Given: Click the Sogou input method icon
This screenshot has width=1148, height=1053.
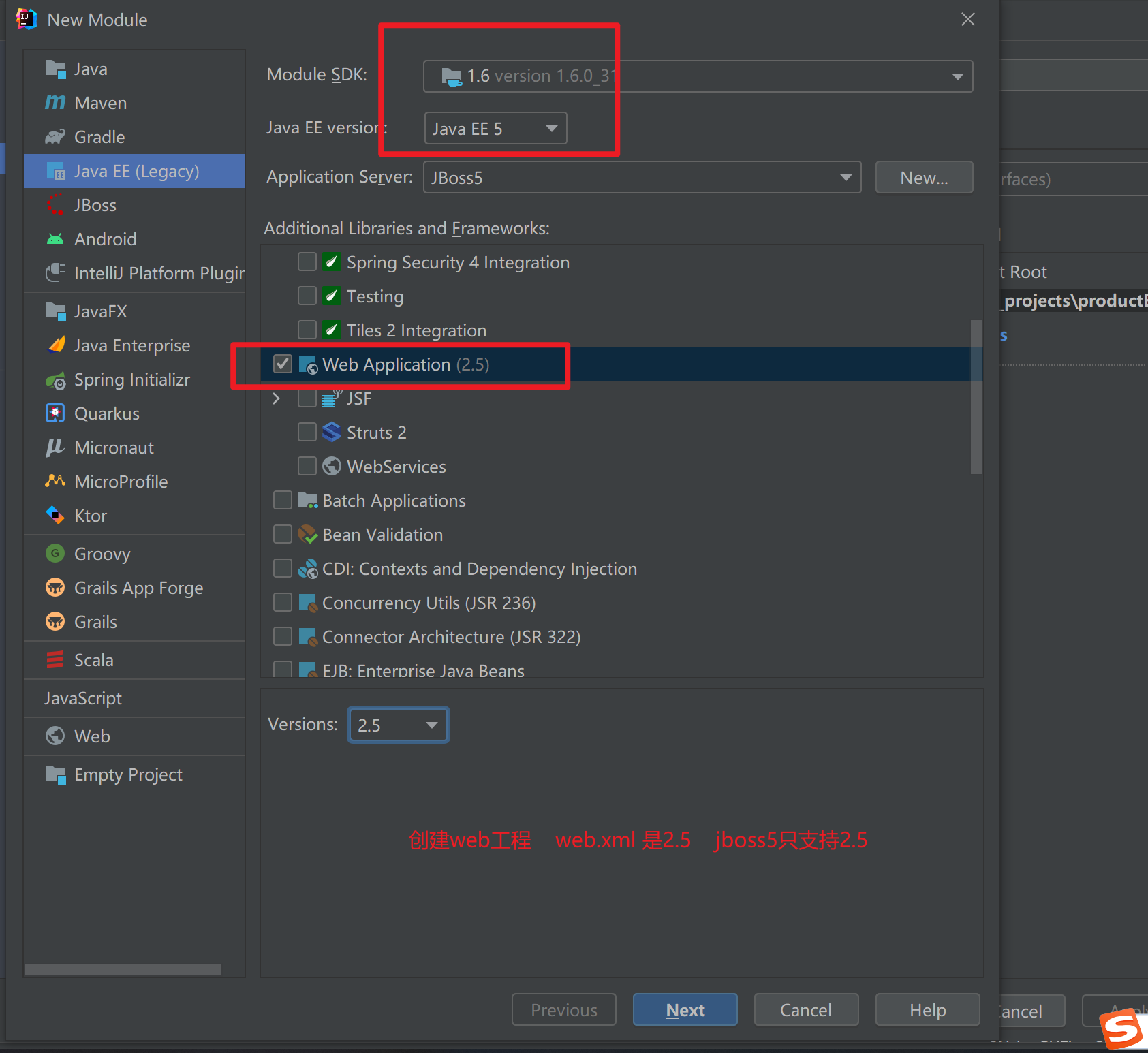Looking at the screenshot, I should [1122, 1029].
